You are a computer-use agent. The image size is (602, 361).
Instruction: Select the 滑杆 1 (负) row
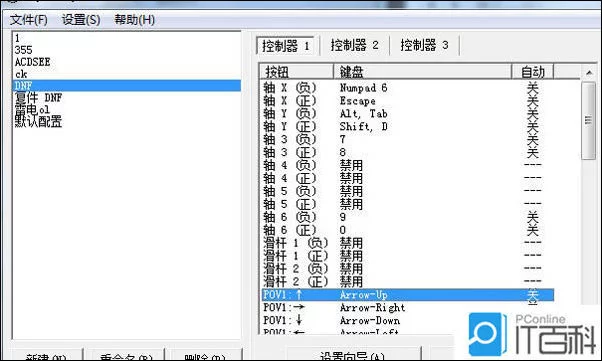click(408, 243)
